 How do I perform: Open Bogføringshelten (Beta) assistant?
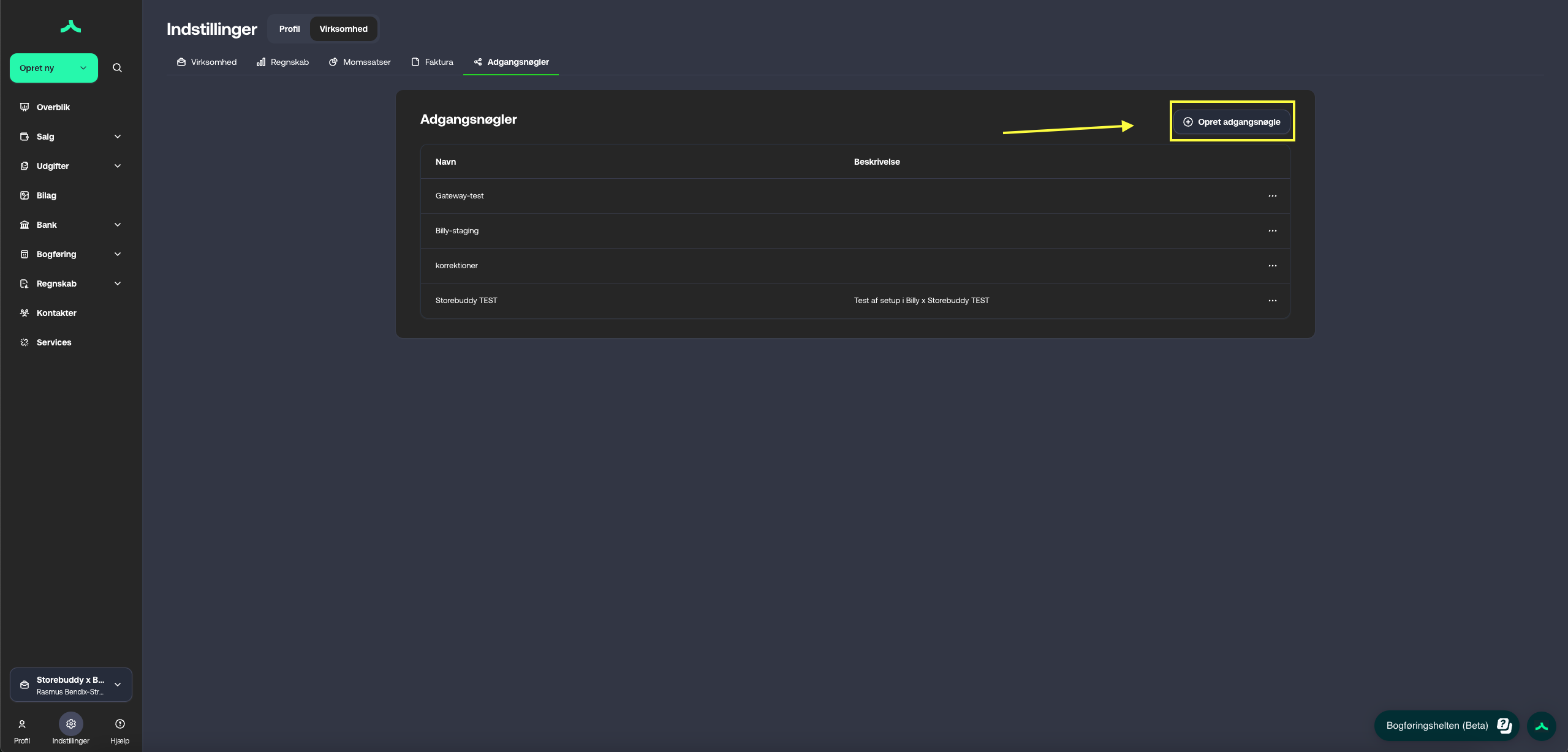[1446, 726]
